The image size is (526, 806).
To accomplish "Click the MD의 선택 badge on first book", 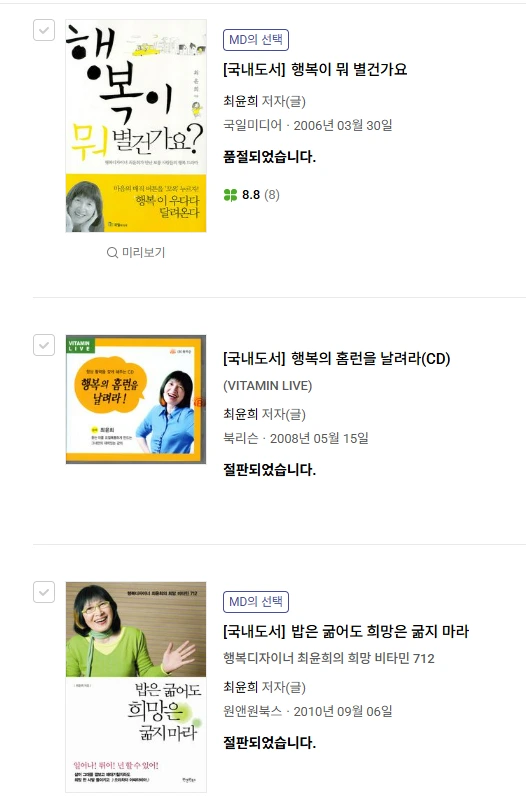I will pyautogui.click(x=256, y=40).
